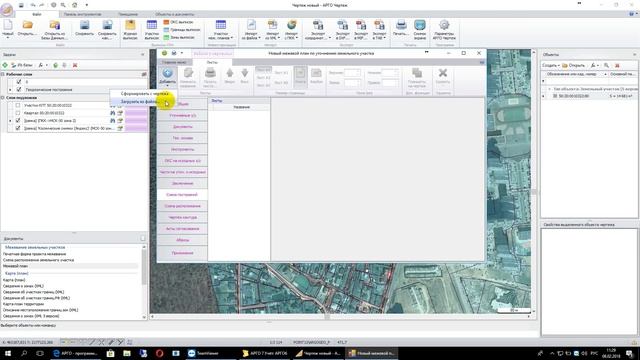Choose Сформировать с чертежа menu entry
The height and width of the screenshot is (360, 640).
(144, 93)
